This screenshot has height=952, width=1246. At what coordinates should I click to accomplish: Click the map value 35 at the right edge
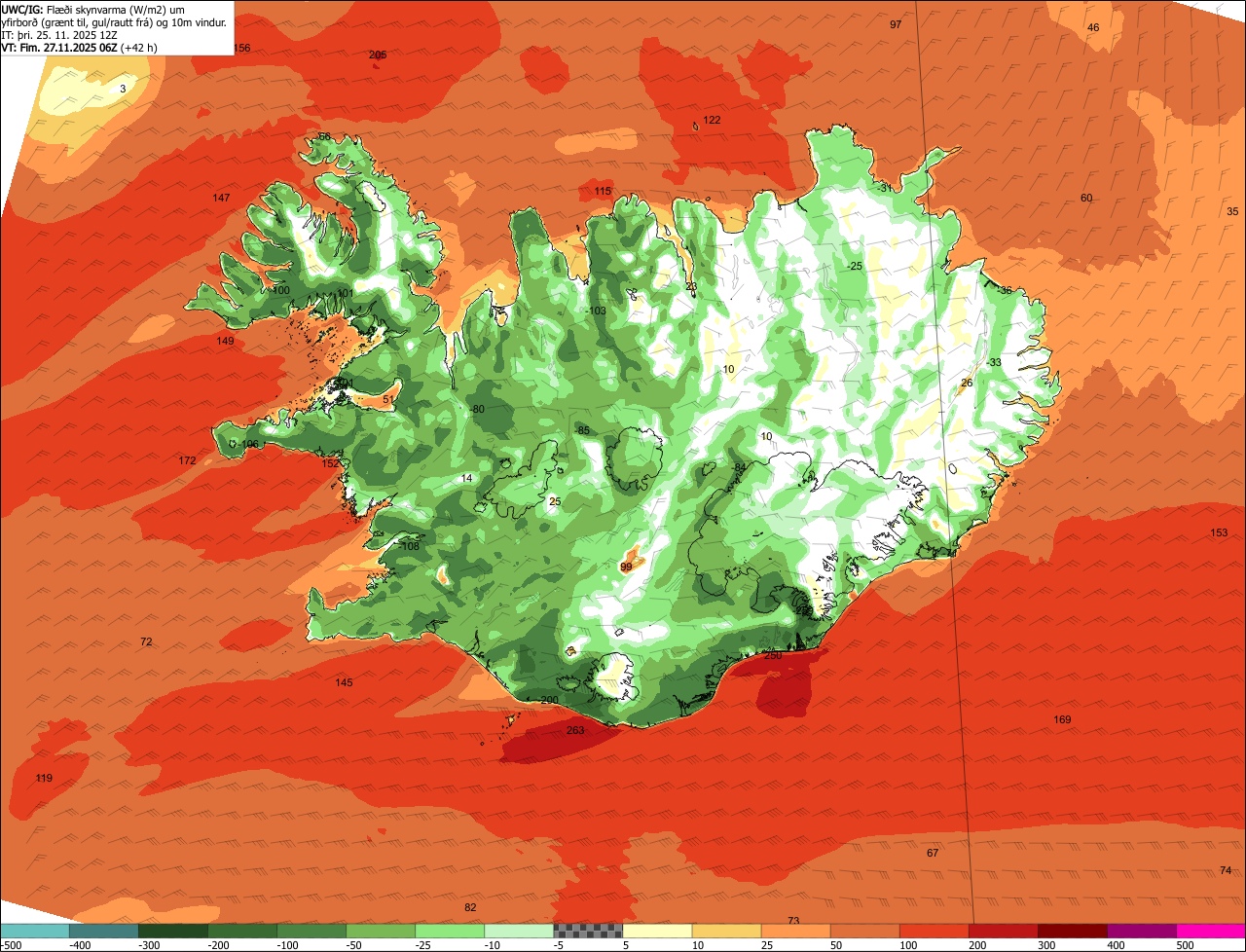1232,211
